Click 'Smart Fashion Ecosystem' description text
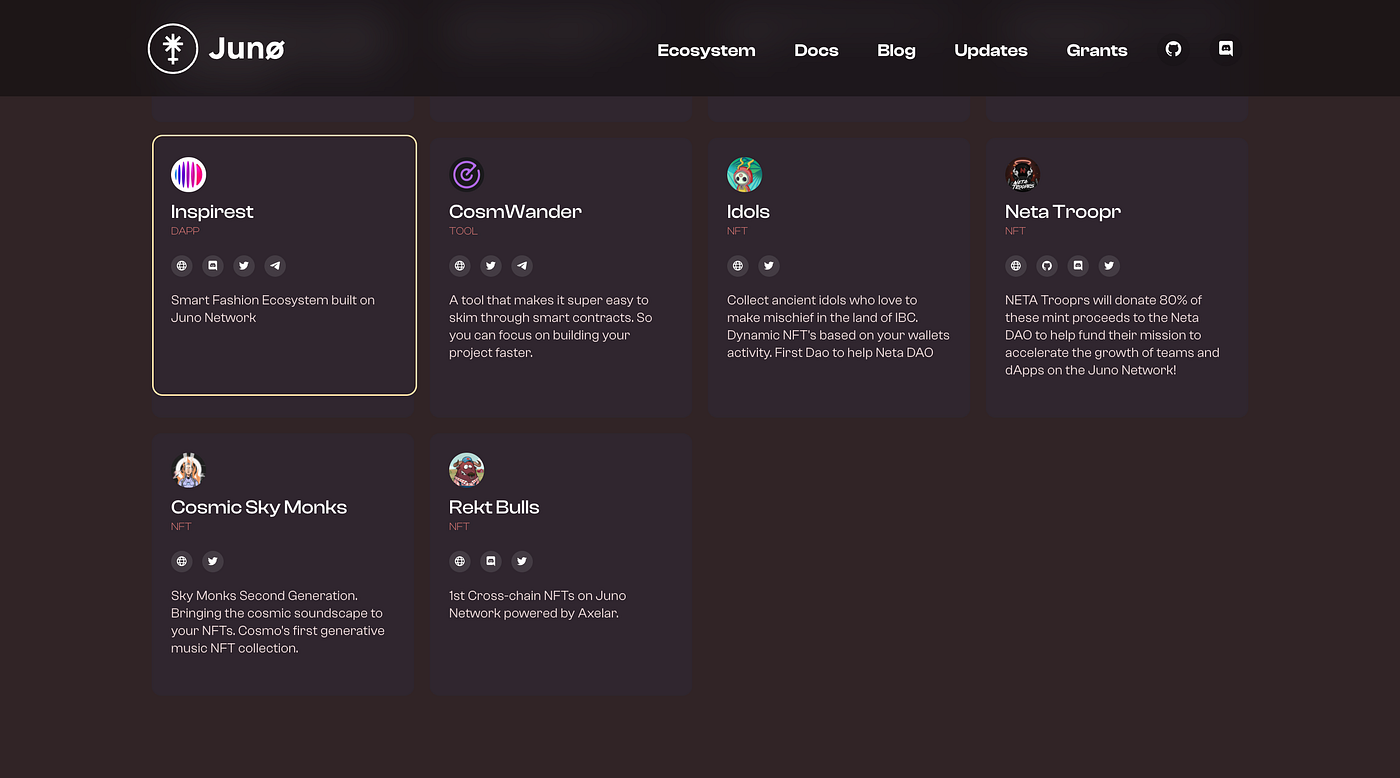 coord(273,309)
